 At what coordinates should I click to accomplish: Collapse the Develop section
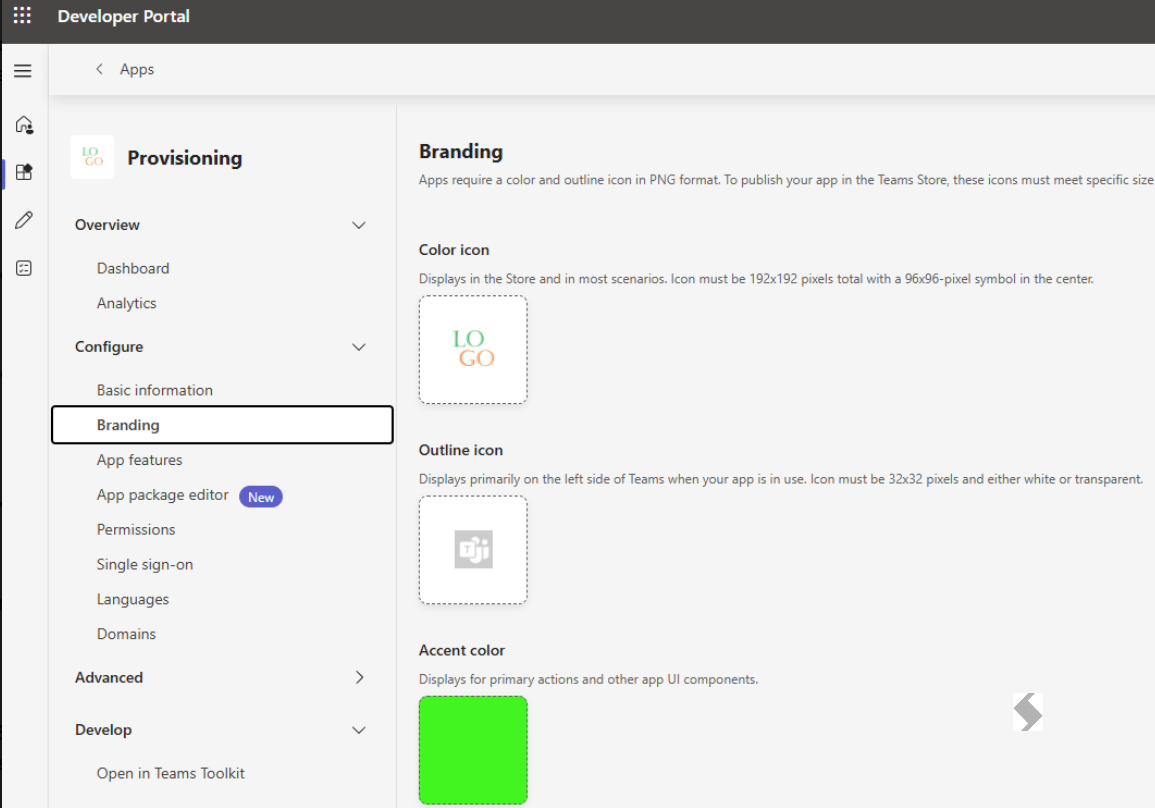[359, 730]
